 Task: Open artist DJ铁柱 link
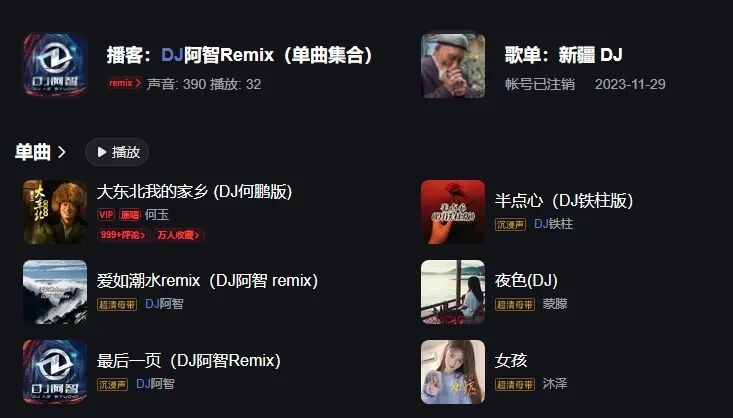(x=553, y=224)
